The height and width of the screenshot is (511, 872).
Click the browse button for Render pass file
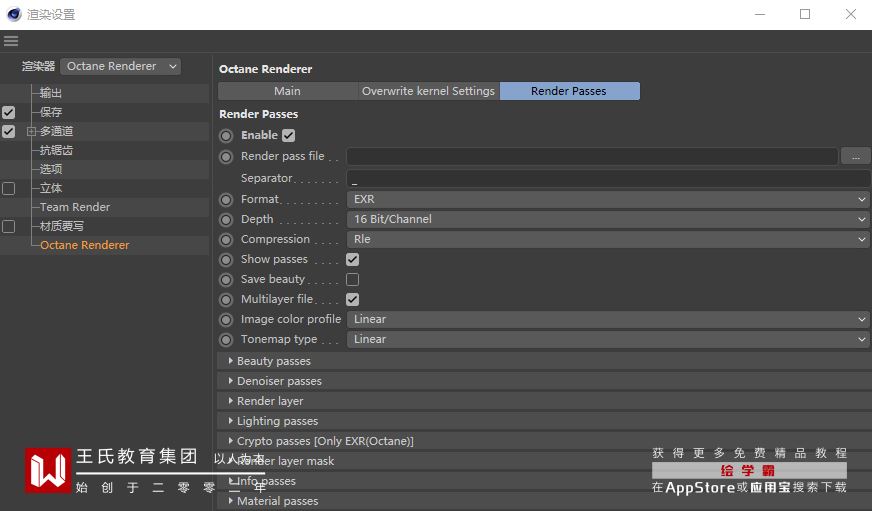click(855, 156)
